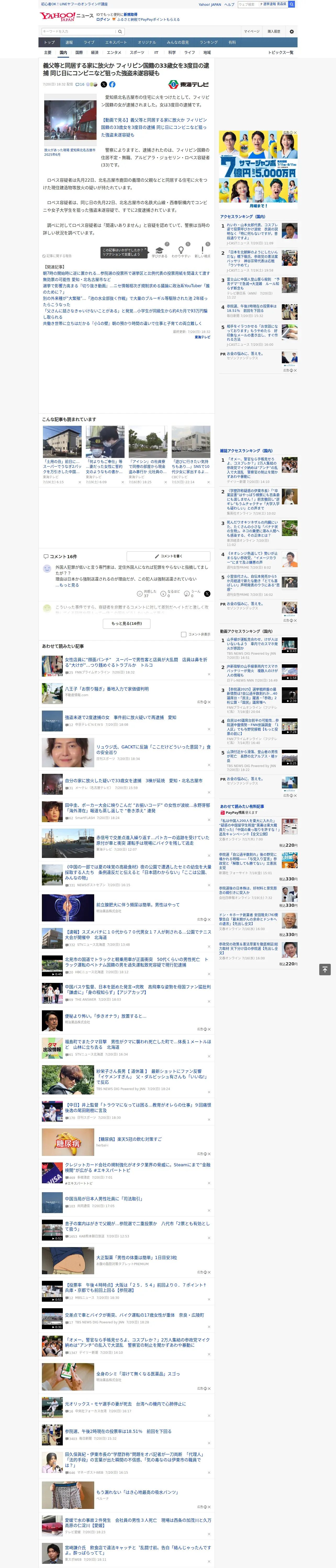Open article リュウジ氏、GACKTに反論
This screenshot has height=1568, width=336.
153,749
